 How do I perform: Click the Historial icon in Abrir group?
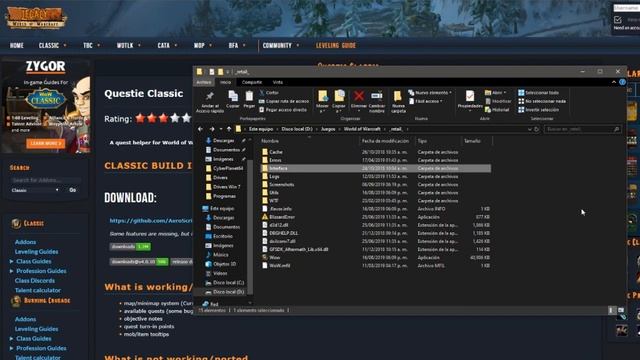[488, 110]
